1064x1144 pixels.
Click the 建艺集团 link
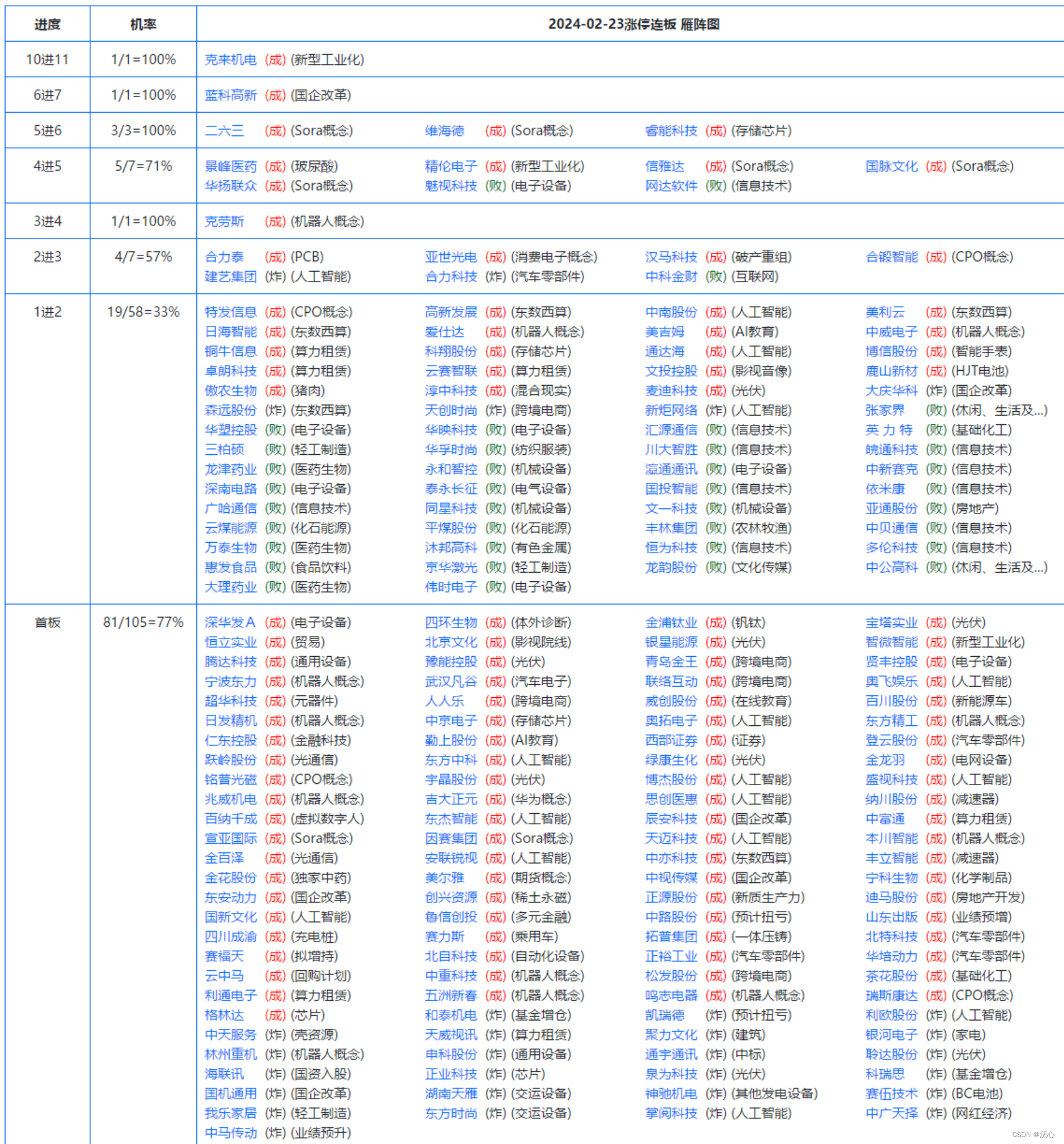230,277
